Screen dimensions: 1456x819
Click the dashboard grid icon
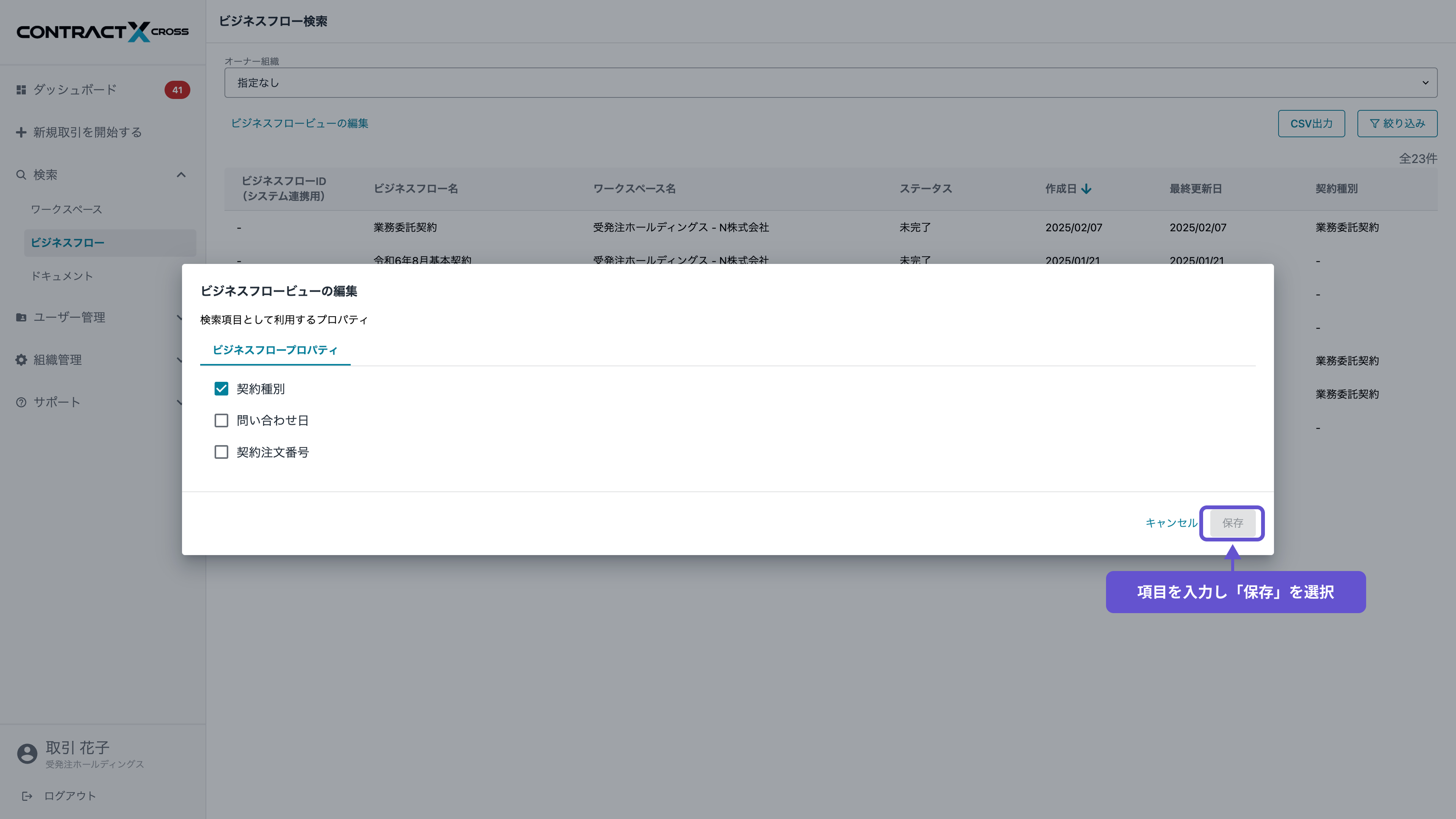pyautogui.click(x=21, y=90)
